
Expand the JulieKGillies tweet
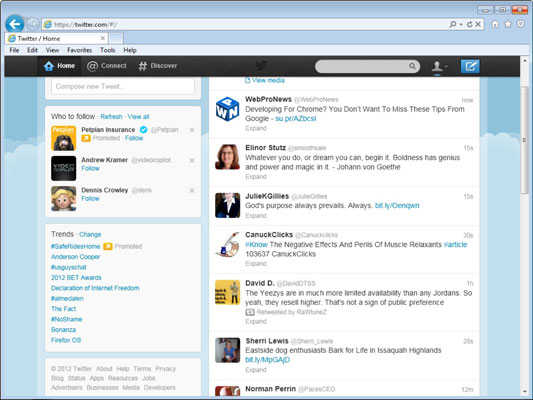(256, 216)
